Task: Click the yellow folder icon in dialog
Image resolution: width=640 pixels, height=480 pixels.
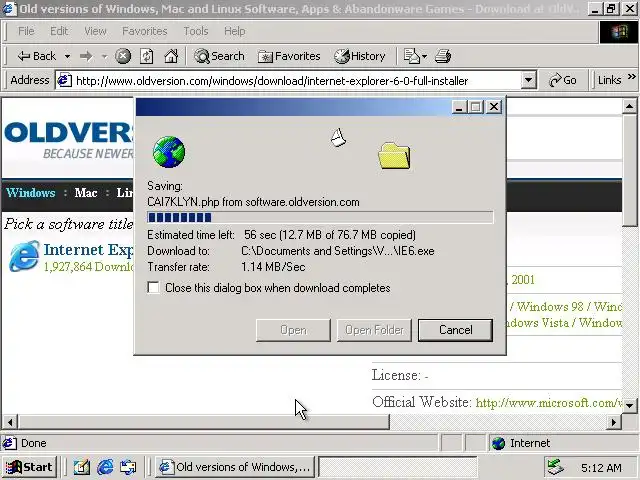Action: tap(394, 156)
